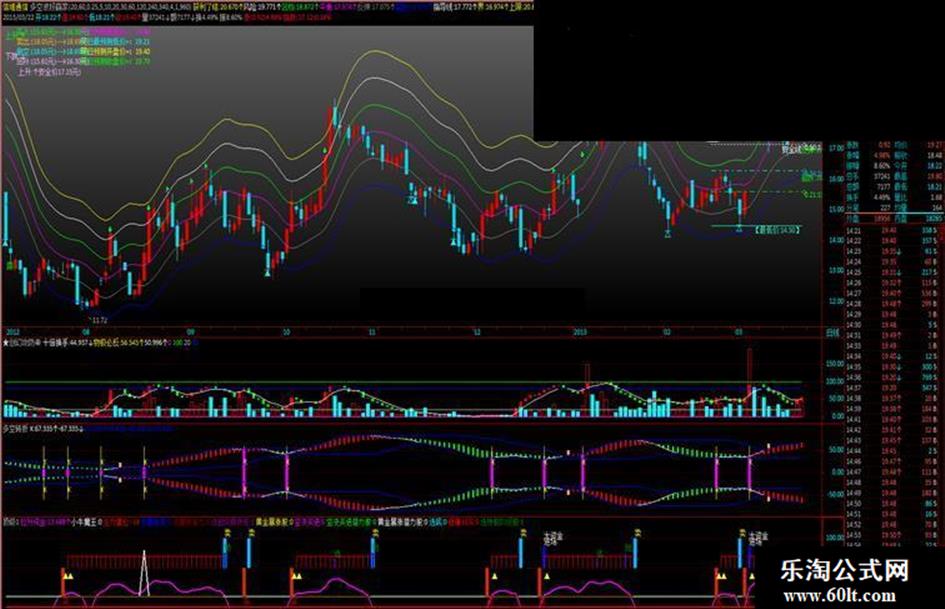
Task: Jump to month 10 on the date axis
Action: pos(286,332)
